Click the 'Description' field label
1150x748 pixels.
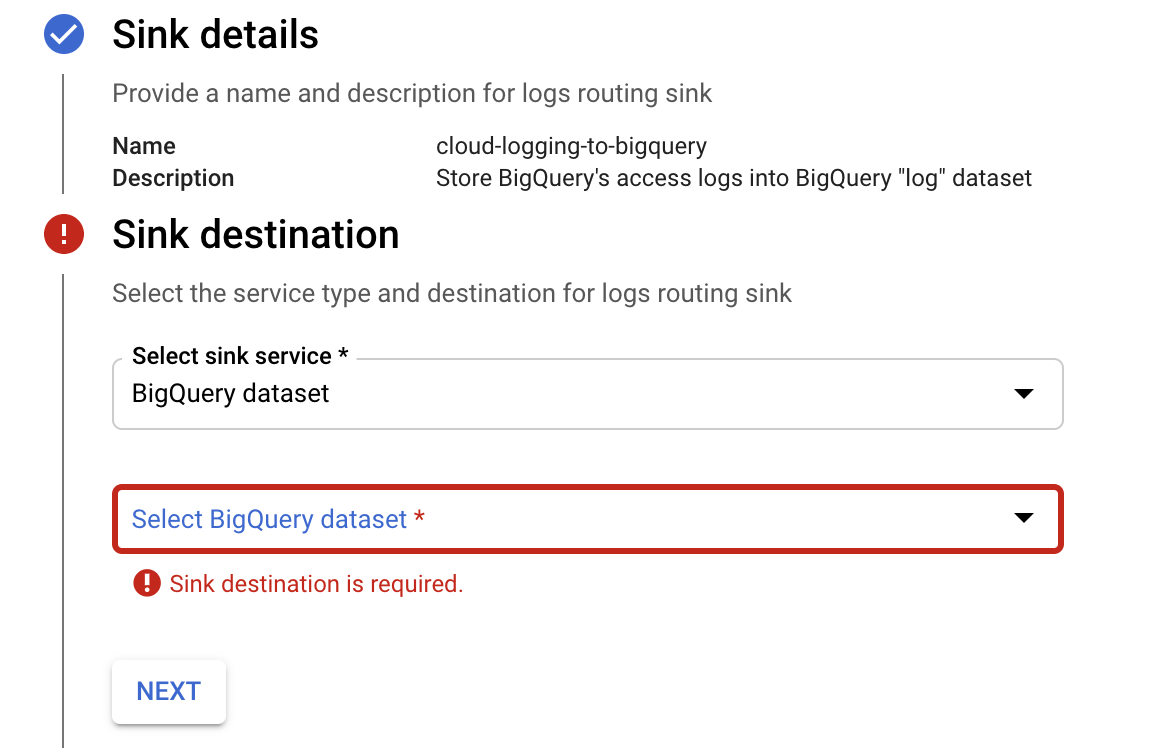pyautogui.click(x=173, y=178)
